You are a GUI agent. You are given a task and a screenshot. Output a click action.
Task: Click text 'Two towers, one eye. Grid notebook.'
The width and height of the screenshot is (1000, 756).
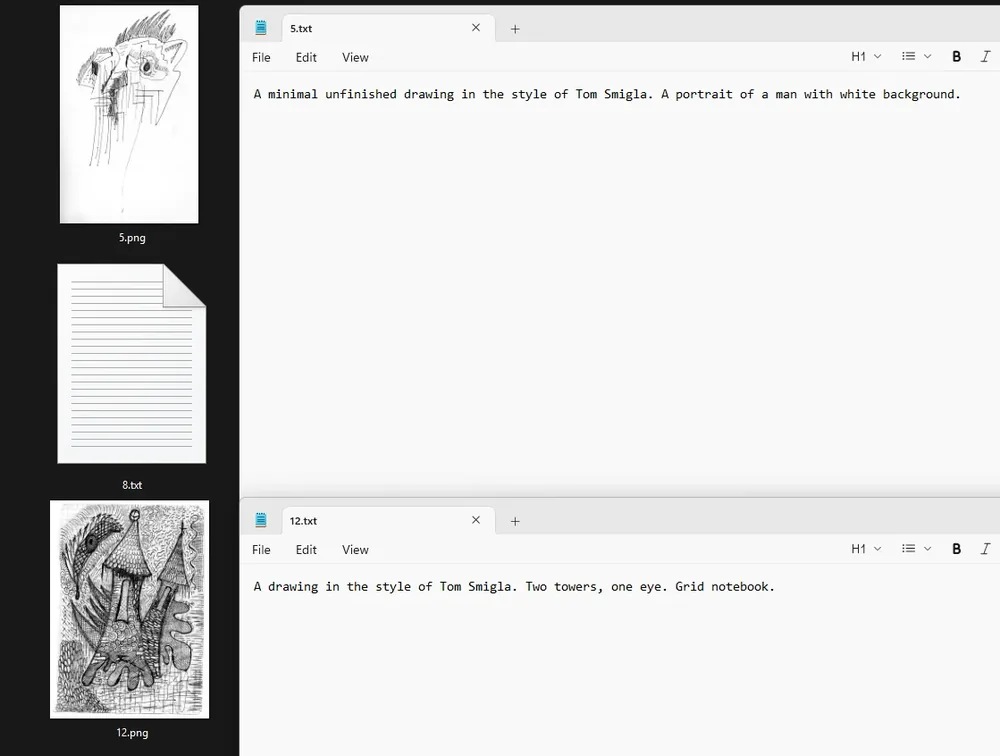(650, 587)
